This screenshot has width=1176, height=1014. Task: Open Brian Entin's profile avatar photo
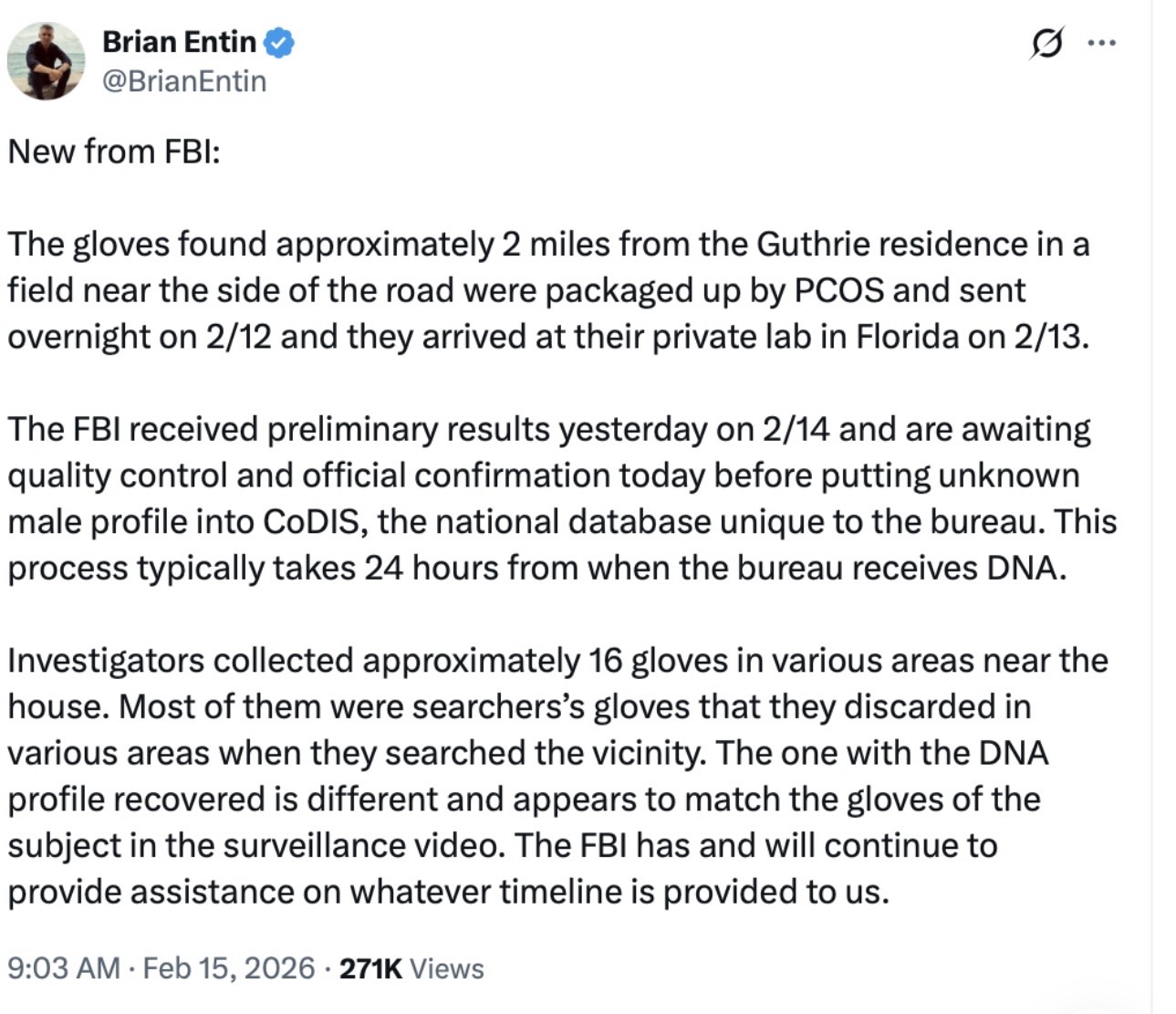[x=46, y=61]
